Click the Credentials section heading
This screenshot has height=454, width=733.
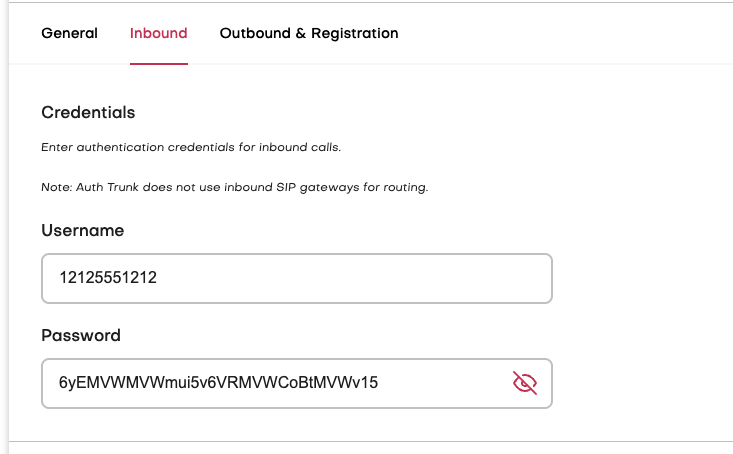click(x=88, y=112)
